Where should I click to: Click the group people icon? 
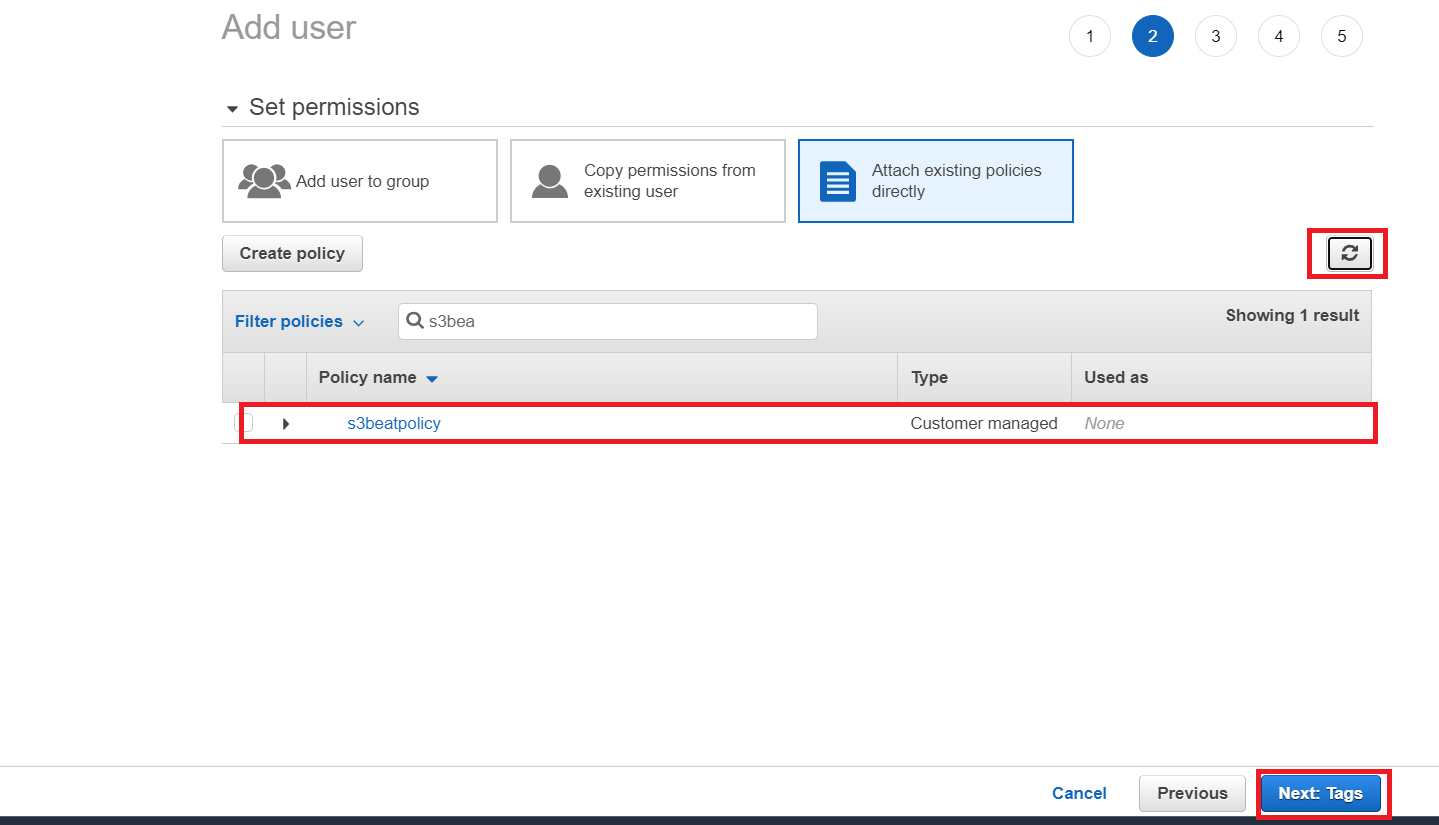264,181
